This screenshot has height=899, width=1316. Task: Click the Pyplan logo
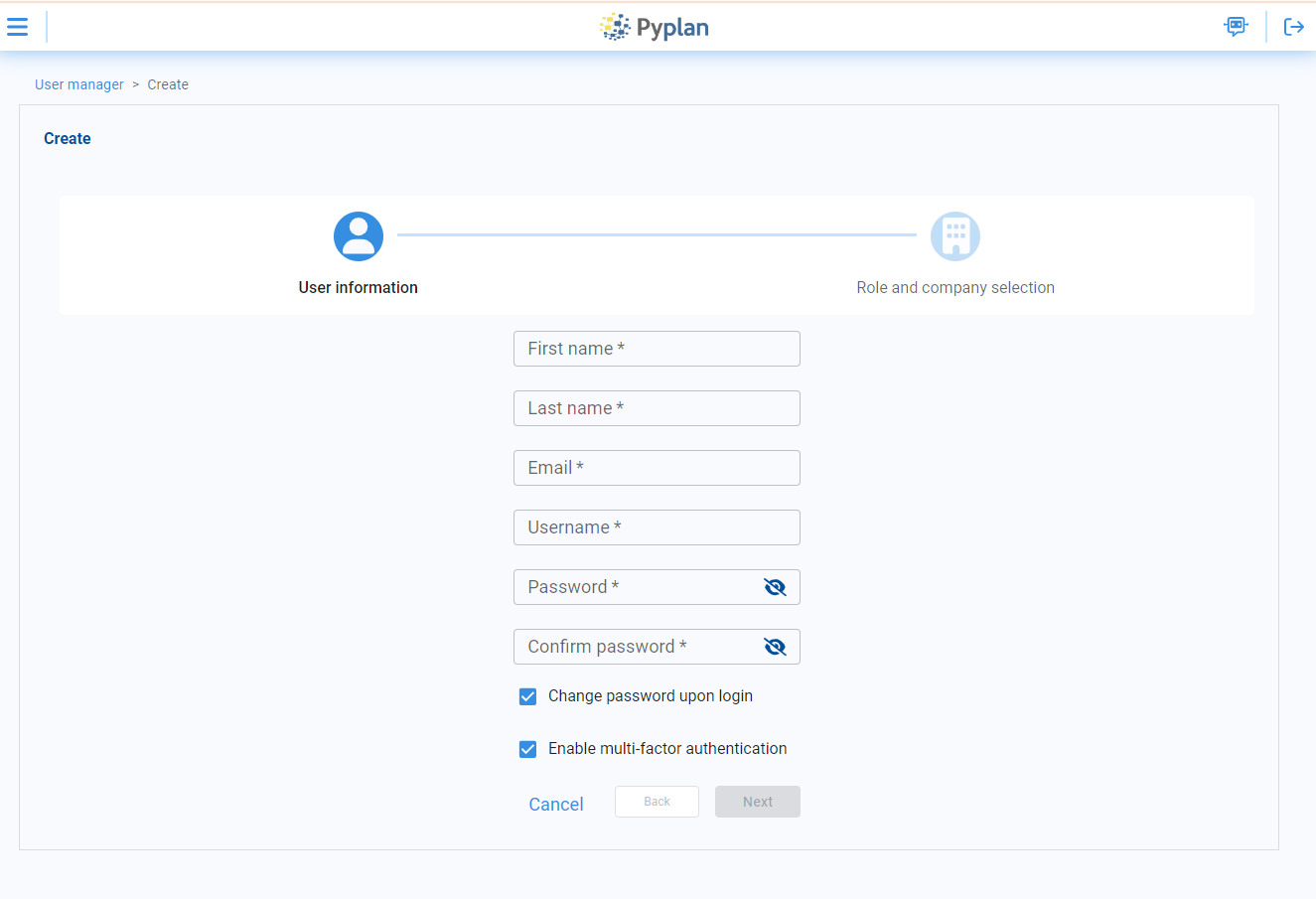click(656, 27)
